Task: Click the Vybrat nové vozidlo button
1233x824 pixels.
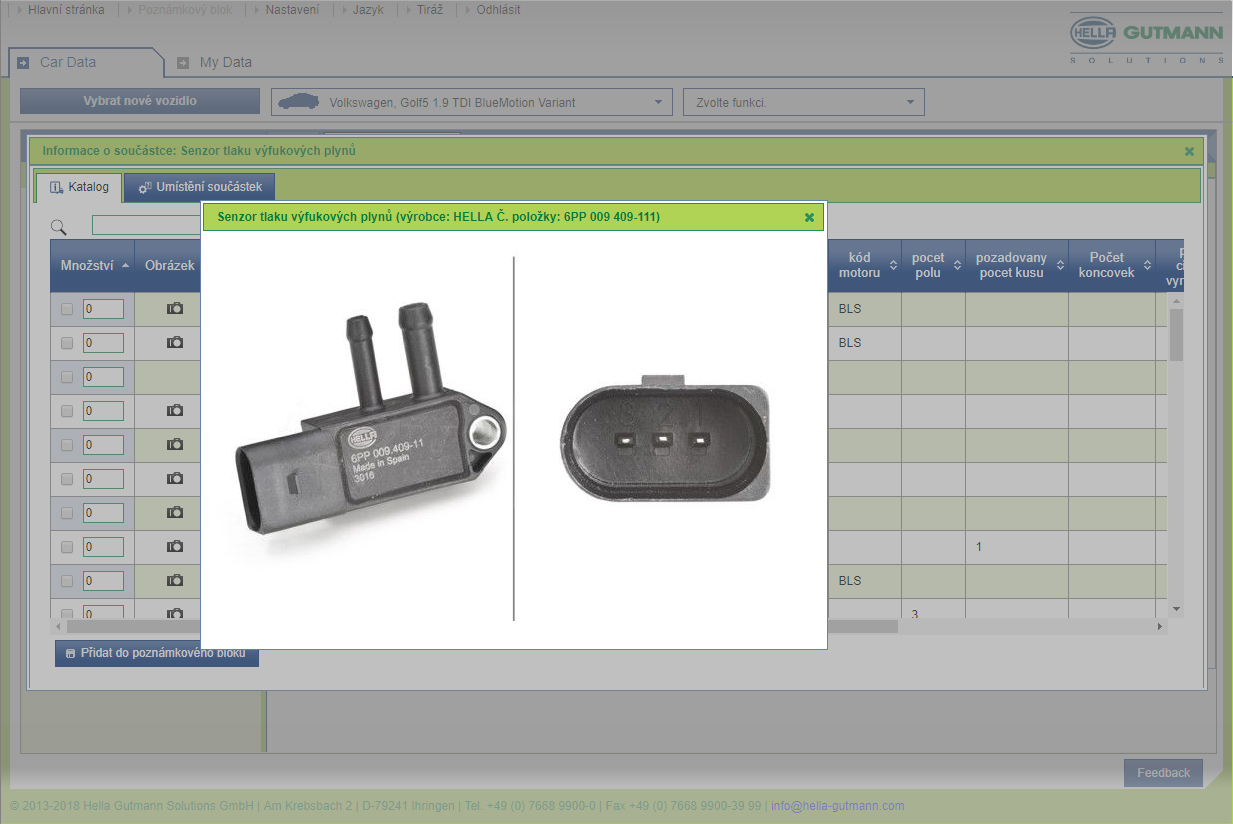Action: (140, 101)
